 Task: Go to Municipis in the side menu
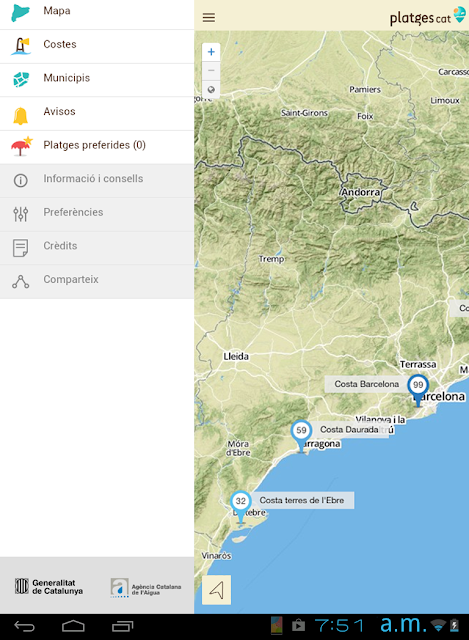tap(97, 80)
